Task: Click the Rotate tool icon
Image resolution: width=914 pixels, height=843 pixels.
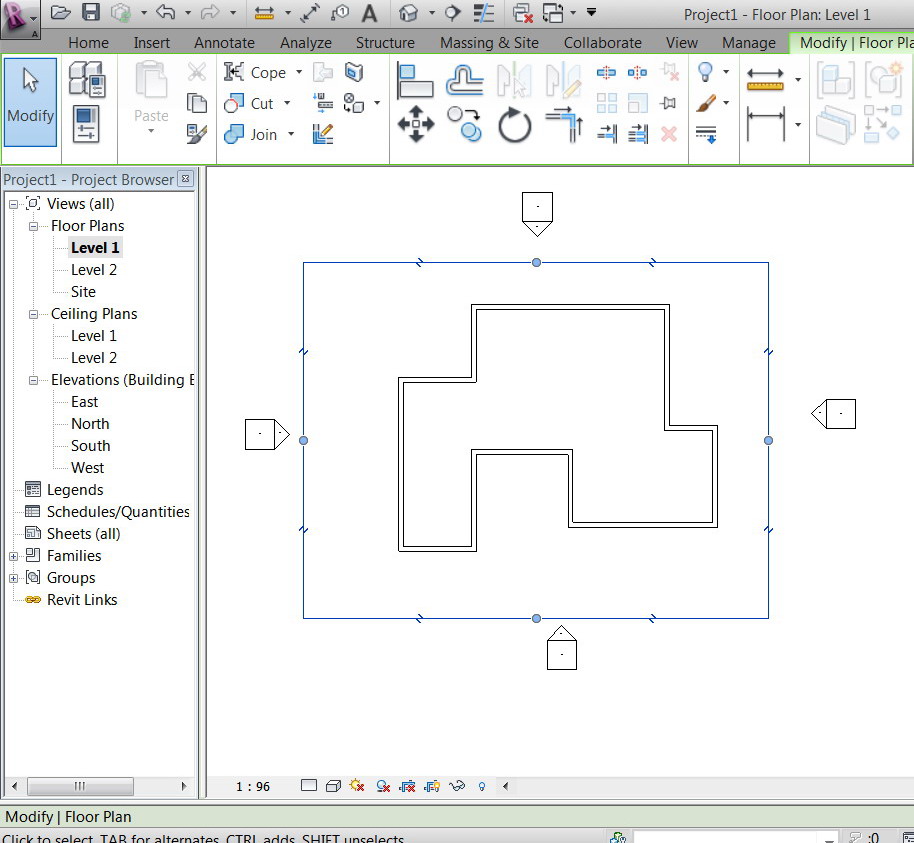Action: pyautogui.click(x=515, y=126)
